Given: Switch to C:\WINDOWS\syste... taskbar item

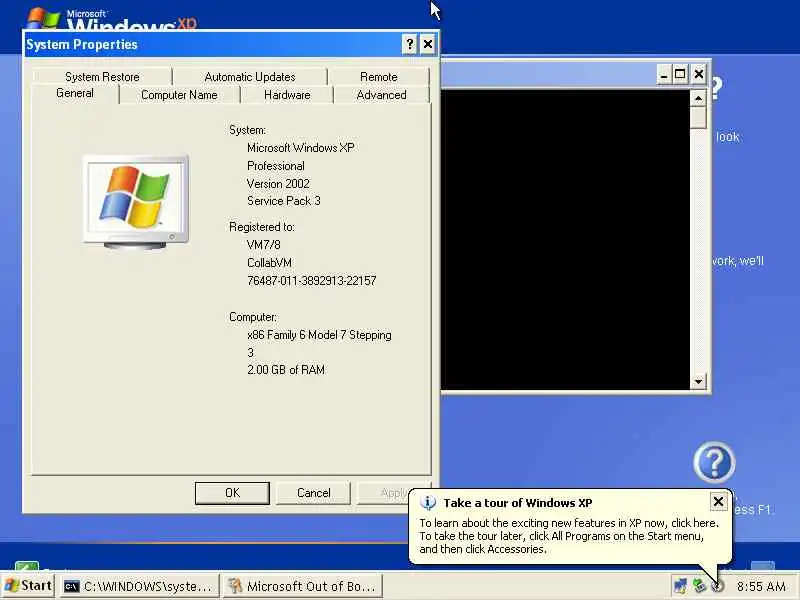Looking at the screenshot, I should (x=139, y=586).
